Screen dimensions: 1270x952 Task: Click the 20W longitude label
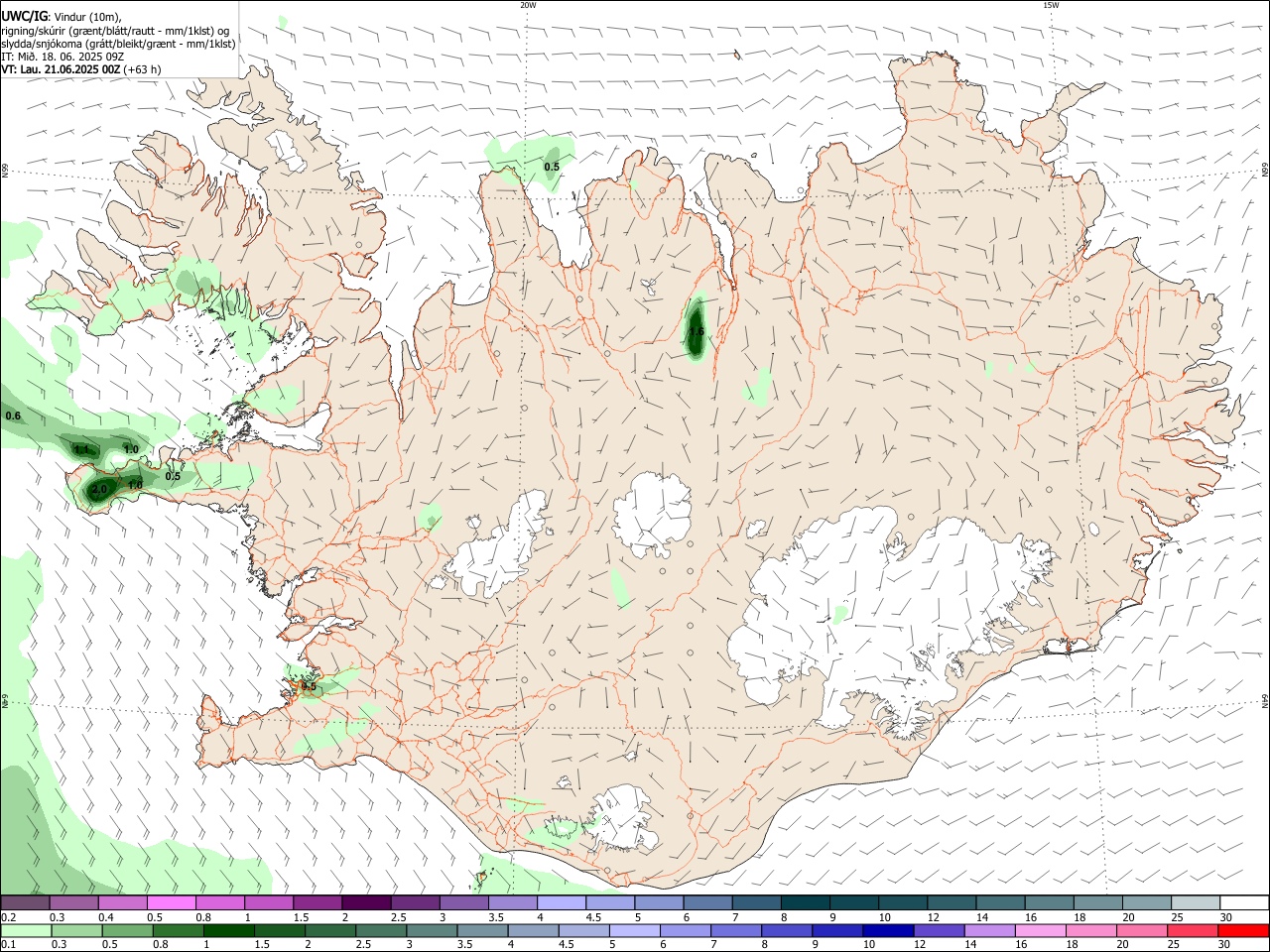point(528,5)
